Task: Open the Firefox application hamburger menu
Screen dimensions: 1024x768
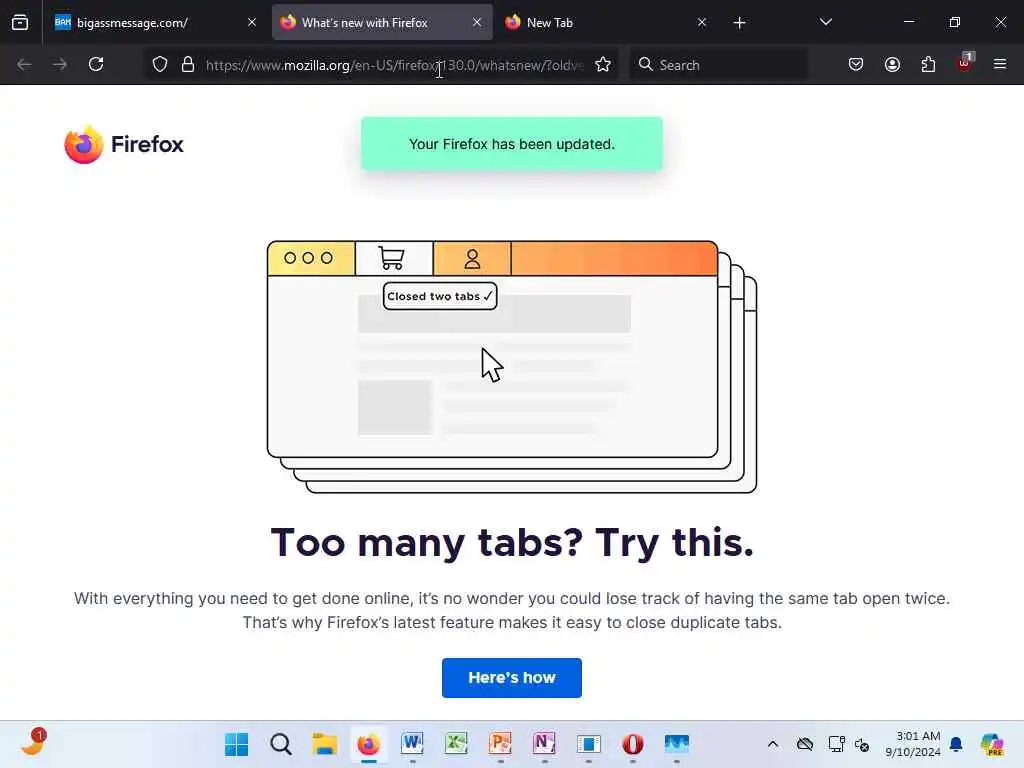Action: tap(1000, 65)
